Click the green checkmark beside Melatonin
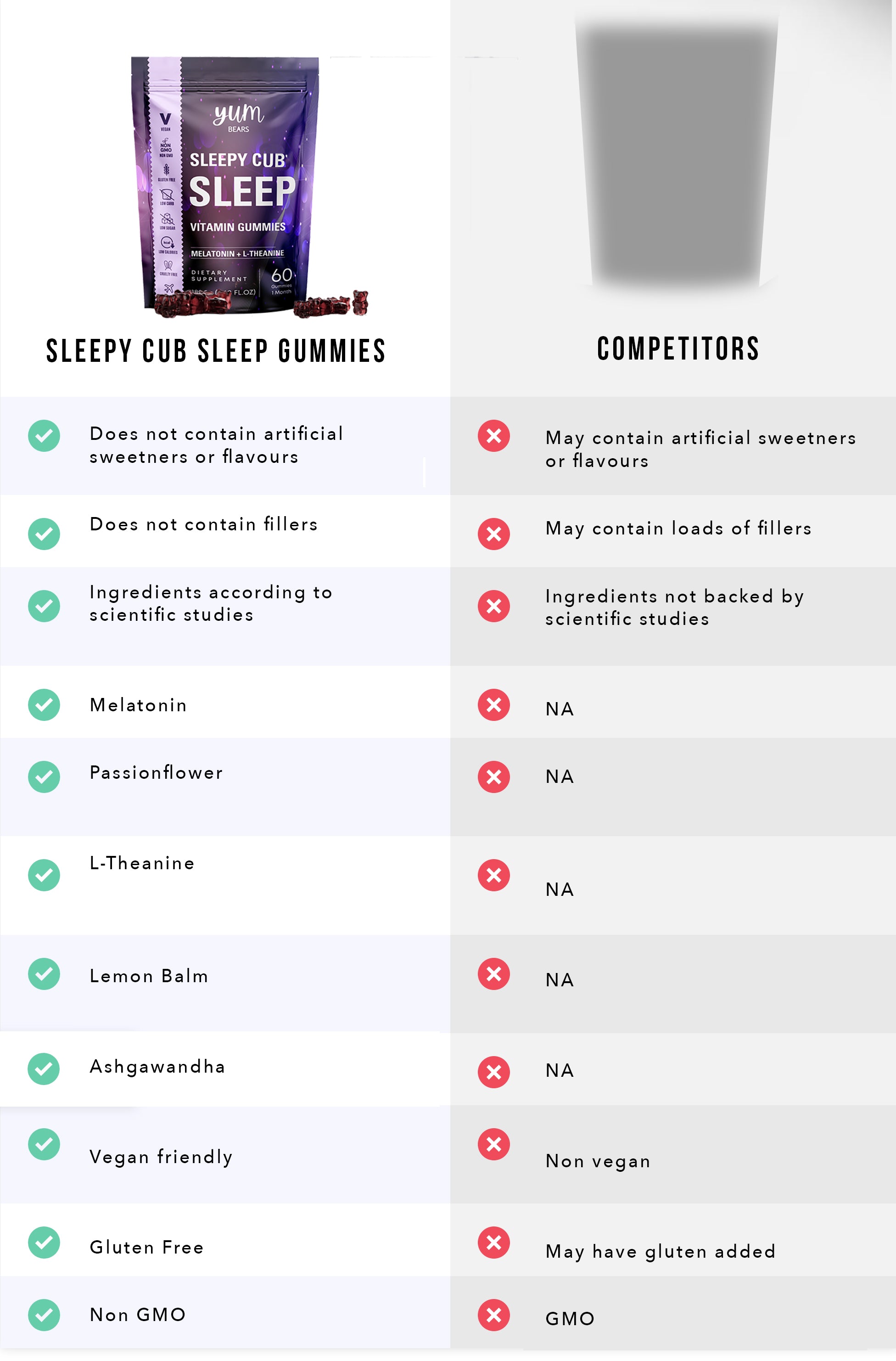Image resolution: width=896 pixels, height=1361 pixels. 44,704
